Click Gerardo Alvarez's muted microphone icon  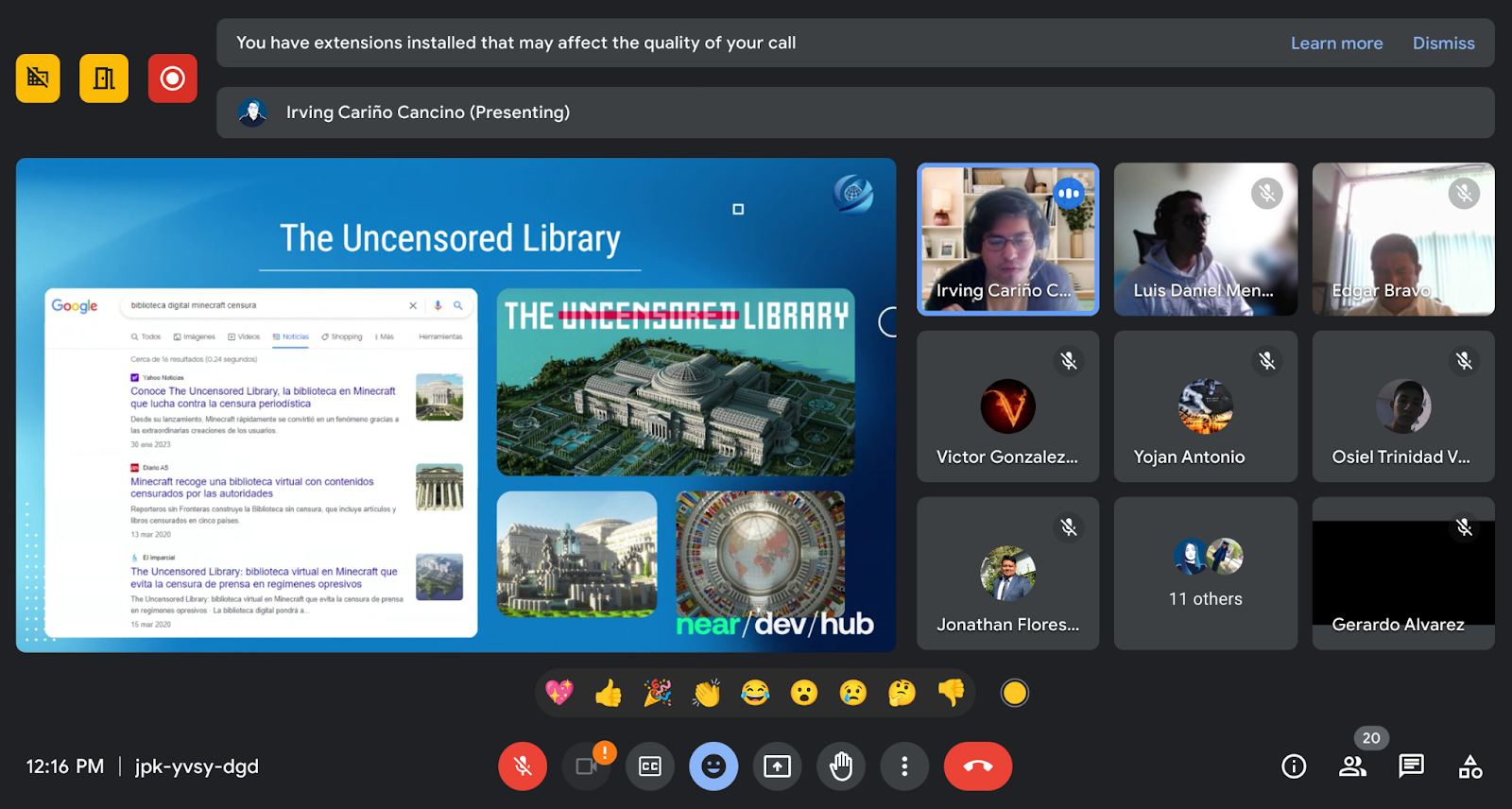point(1464,527)
